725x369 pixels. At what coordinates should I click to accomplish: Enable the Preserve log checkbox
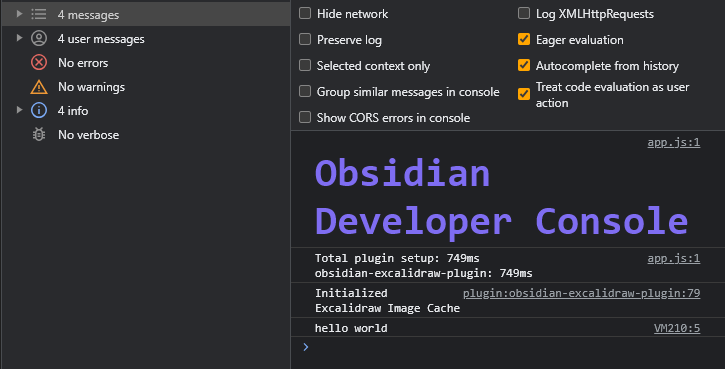click(305, 39)
